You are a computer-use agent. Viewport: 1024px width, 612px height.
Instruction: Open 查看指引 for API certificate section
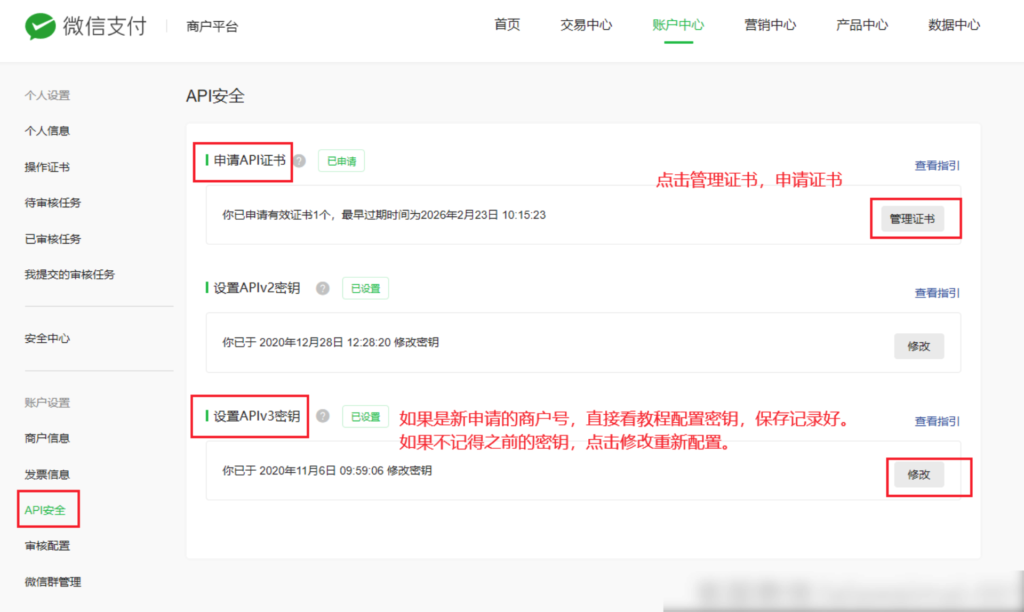(x=938, y=164)
